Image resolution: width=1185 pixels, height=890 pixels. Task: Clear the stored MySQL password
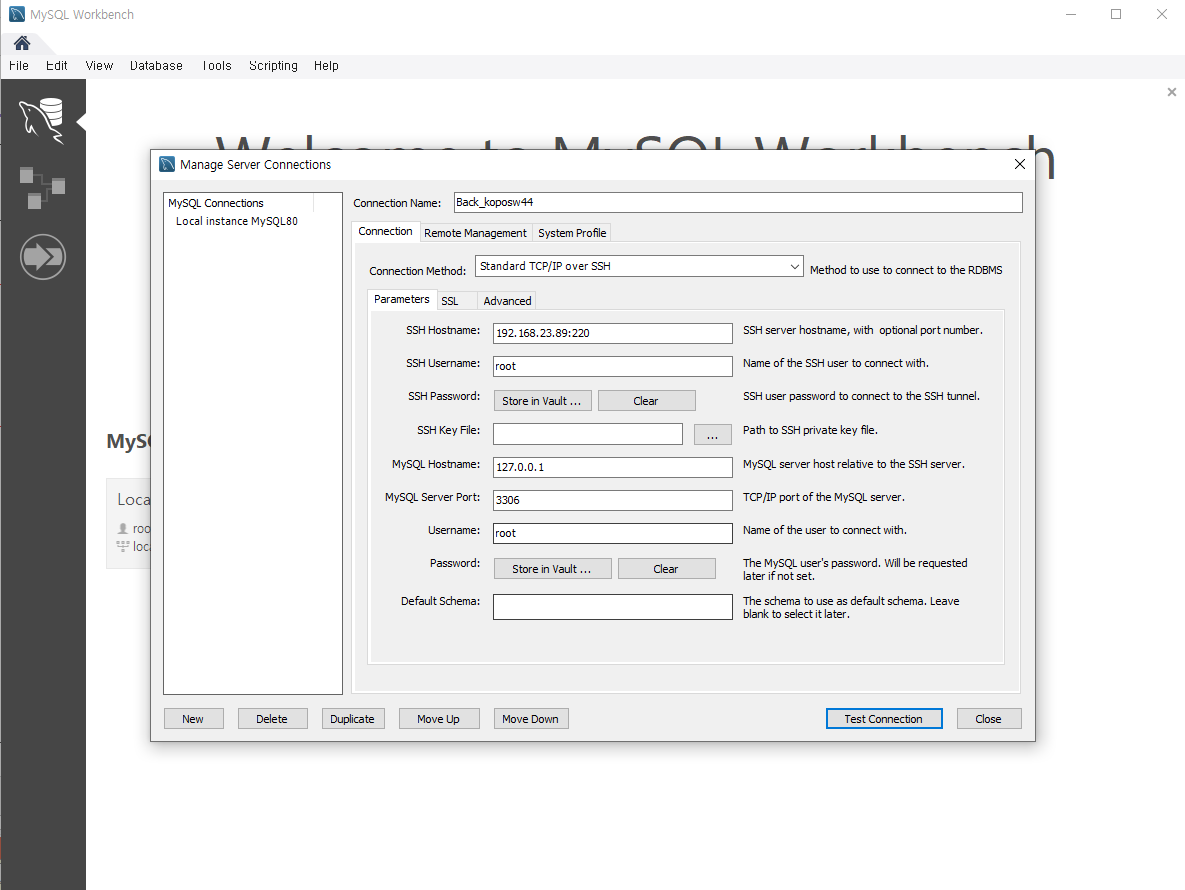coord(667,569)
